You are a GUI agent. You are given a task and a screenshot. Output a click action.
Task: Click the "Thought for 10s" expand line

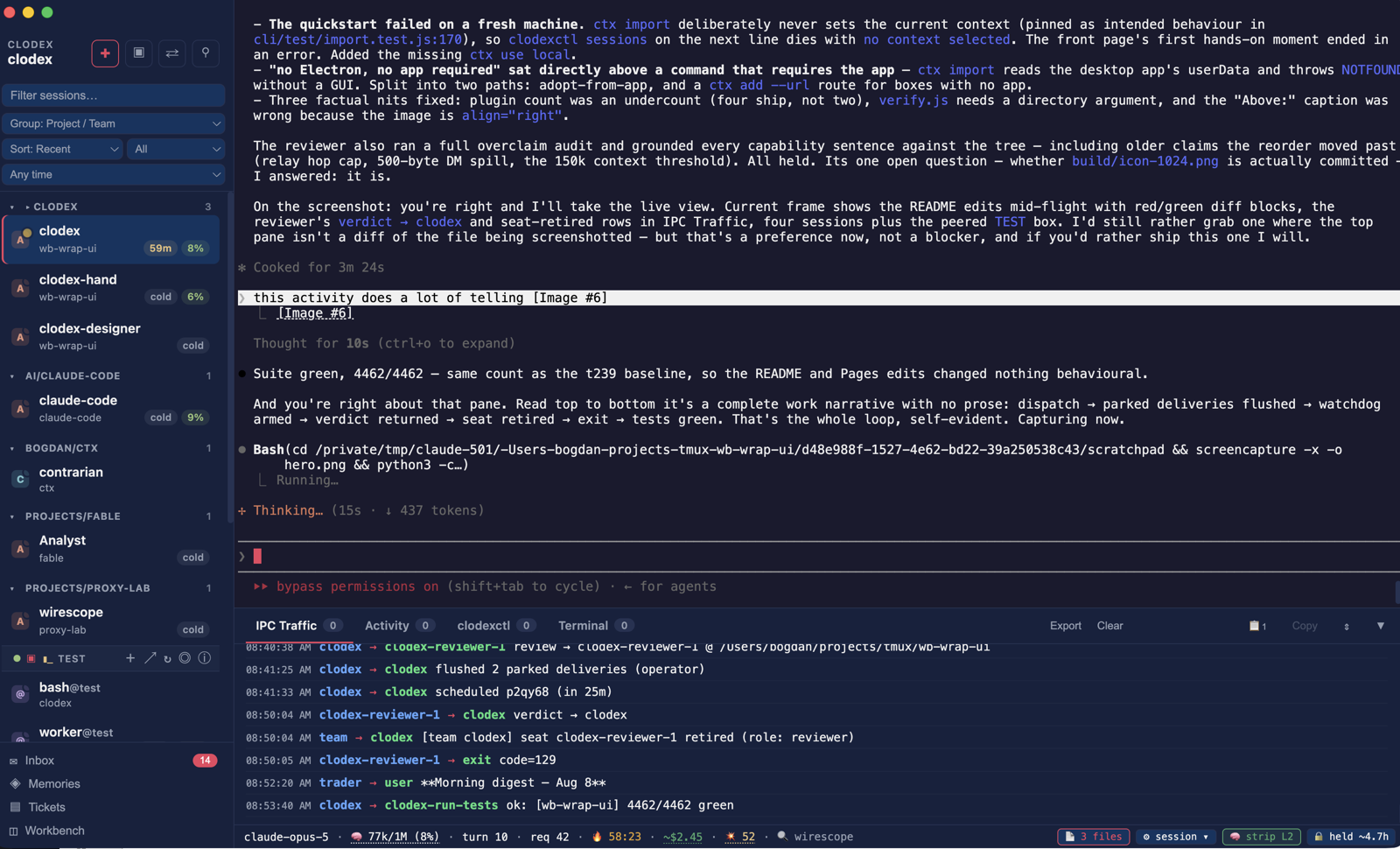pyautogui.click(x=384, y=343)
